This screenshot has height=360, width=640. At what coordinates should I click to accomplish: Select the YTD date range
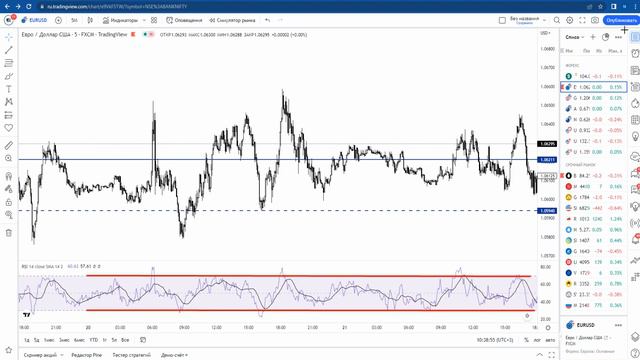pyautogui.click(x=93, y=340)
